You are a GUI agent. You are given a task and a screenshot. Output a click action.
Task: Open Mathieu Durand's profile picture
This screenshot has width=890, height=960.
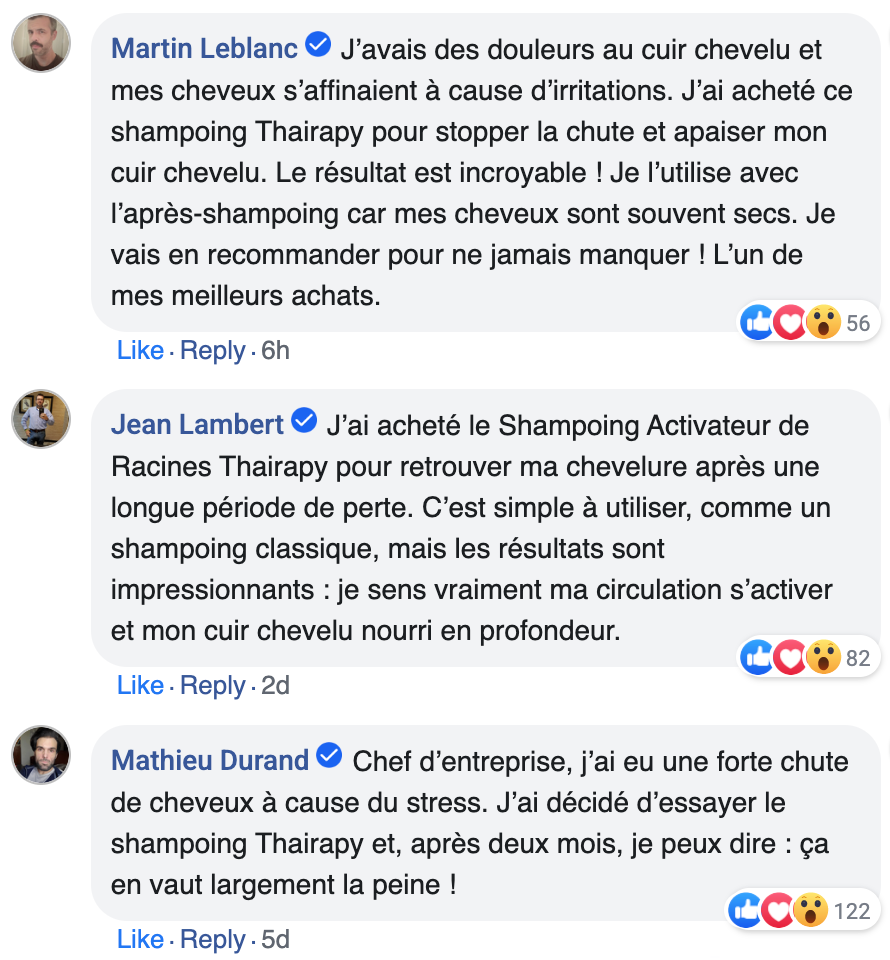point(41,754)
